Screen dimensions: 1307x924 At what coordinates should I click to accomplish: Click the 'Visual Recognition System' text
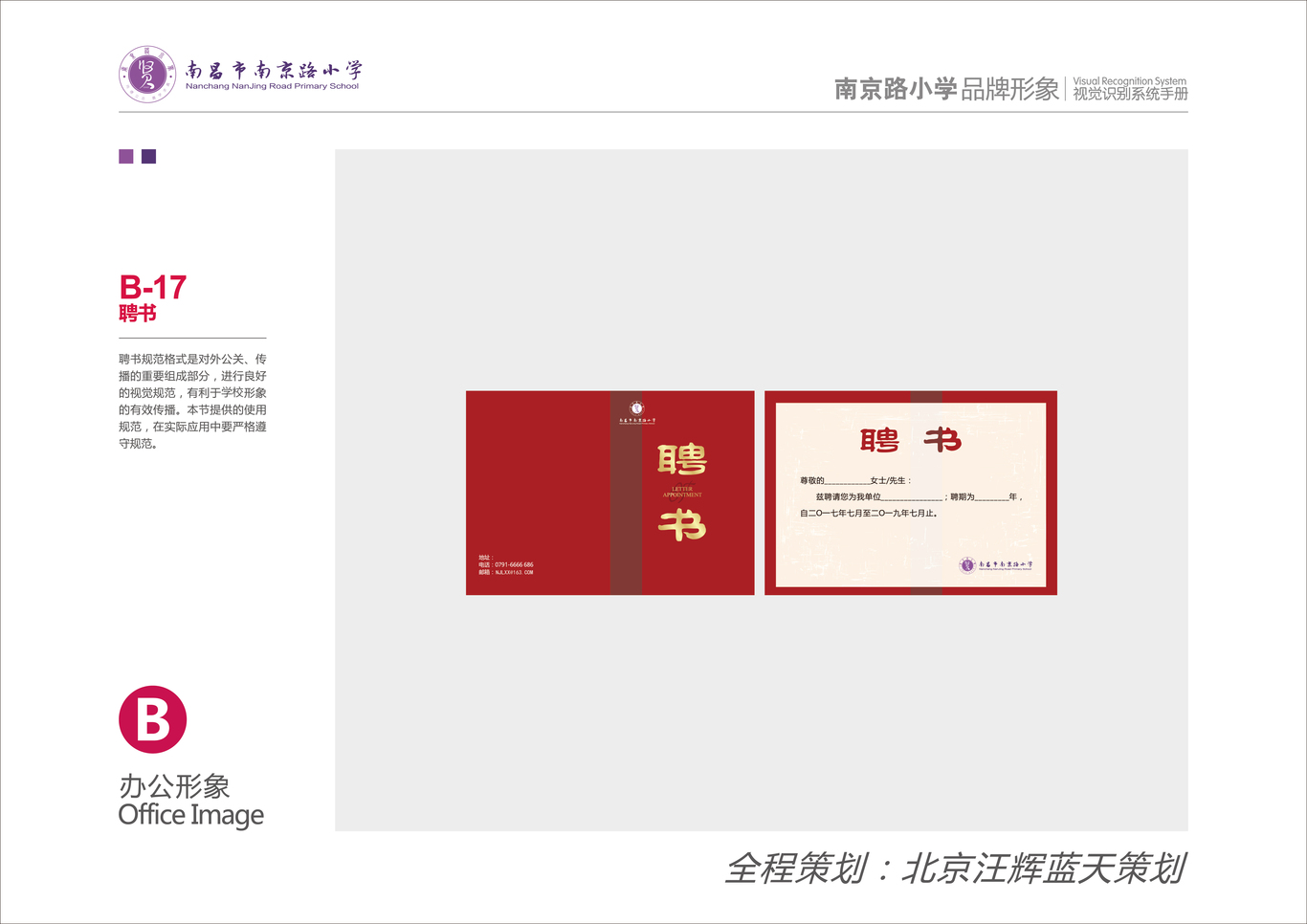[x=1129, y=81]
